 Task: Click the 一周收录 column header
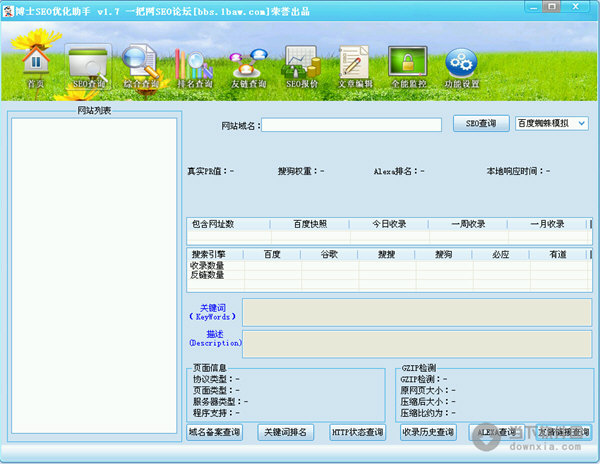click(x=468, y=224)
